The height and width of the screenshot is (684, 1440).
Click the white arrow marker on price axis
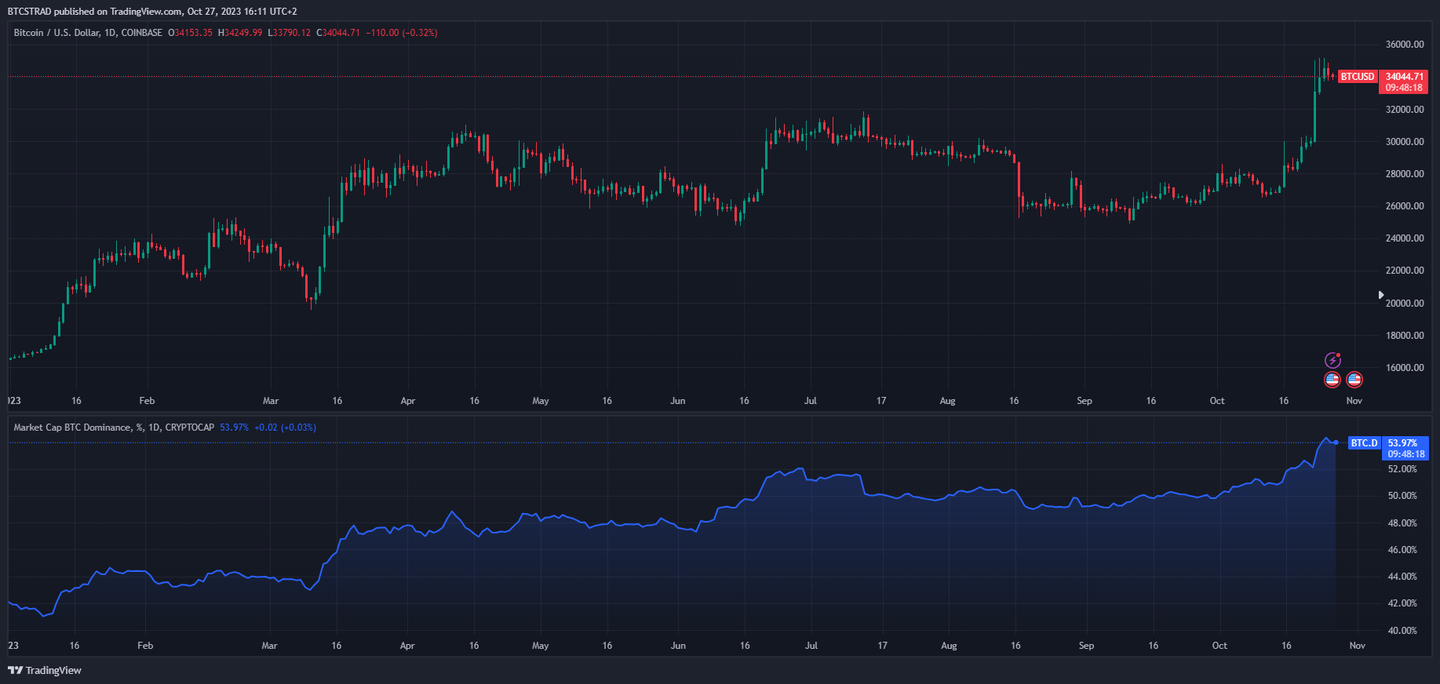point(1381,295)
